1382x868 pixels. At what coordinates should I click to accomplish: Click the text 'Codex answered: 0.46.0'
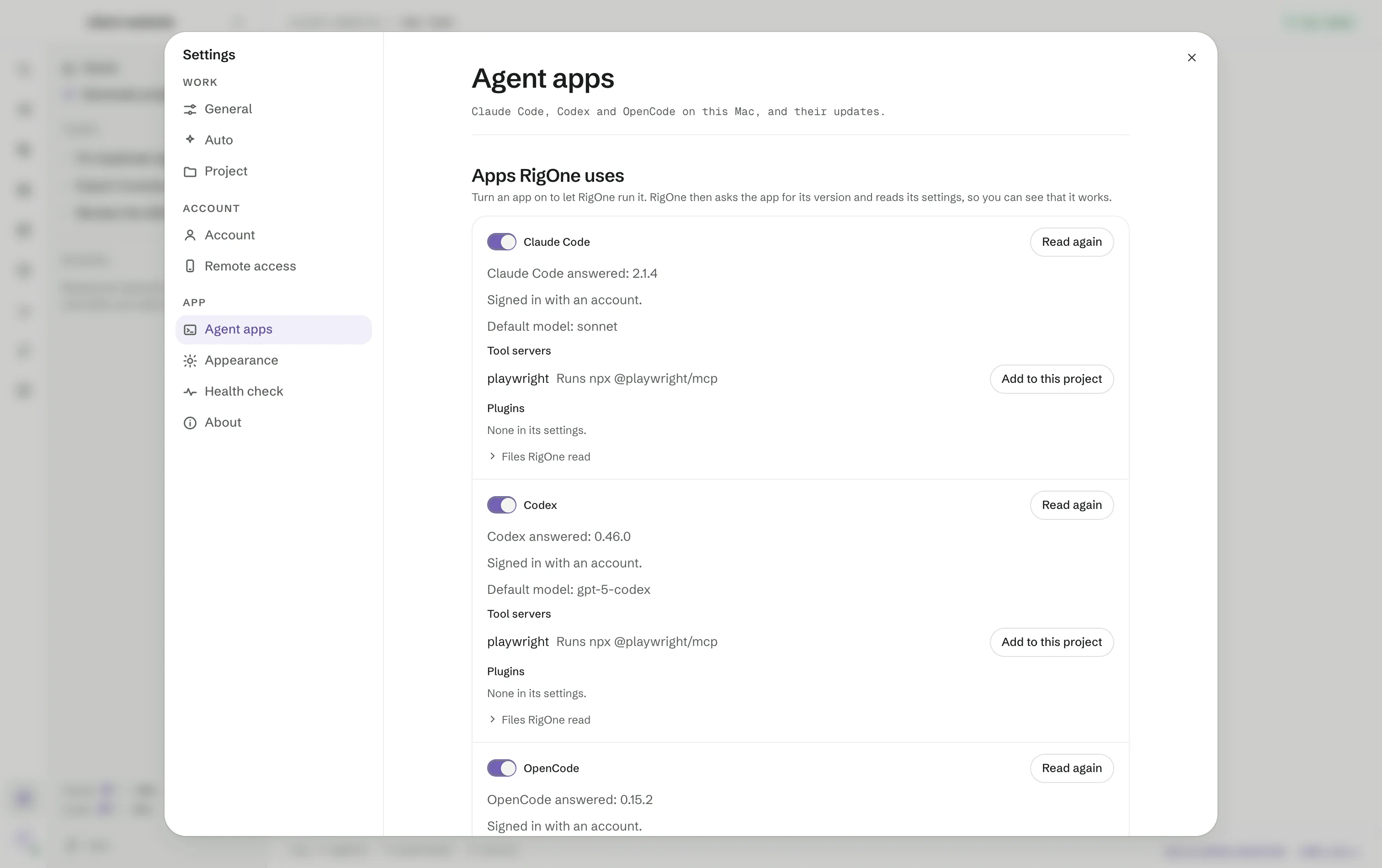[559, 536]
